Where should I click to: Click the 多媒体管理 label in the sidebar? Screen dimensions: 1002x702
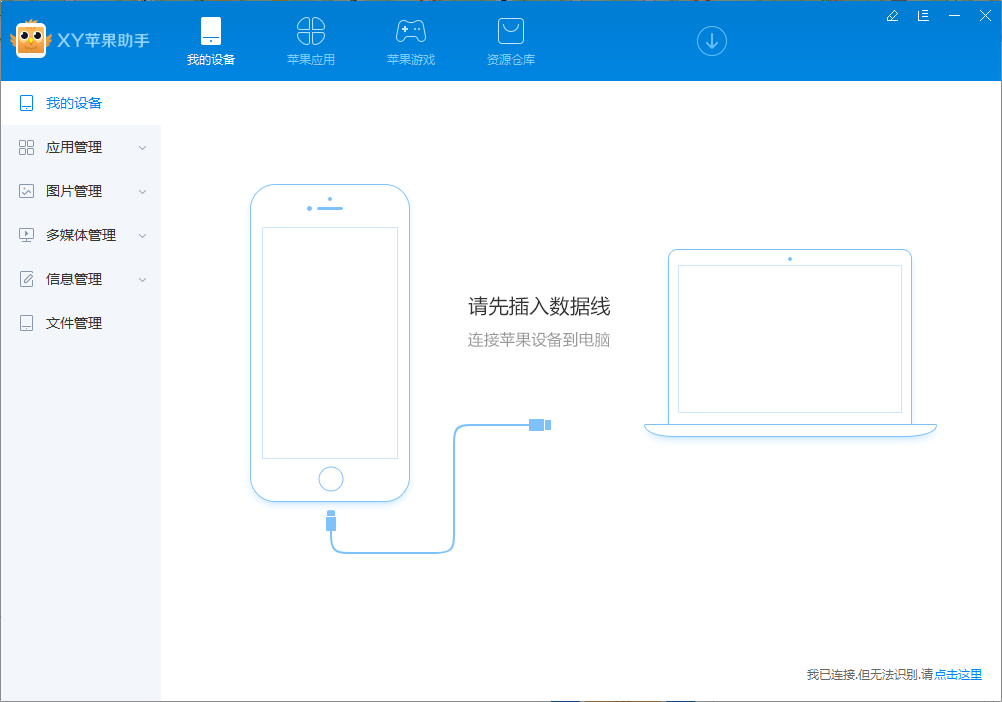coord(81,236)
